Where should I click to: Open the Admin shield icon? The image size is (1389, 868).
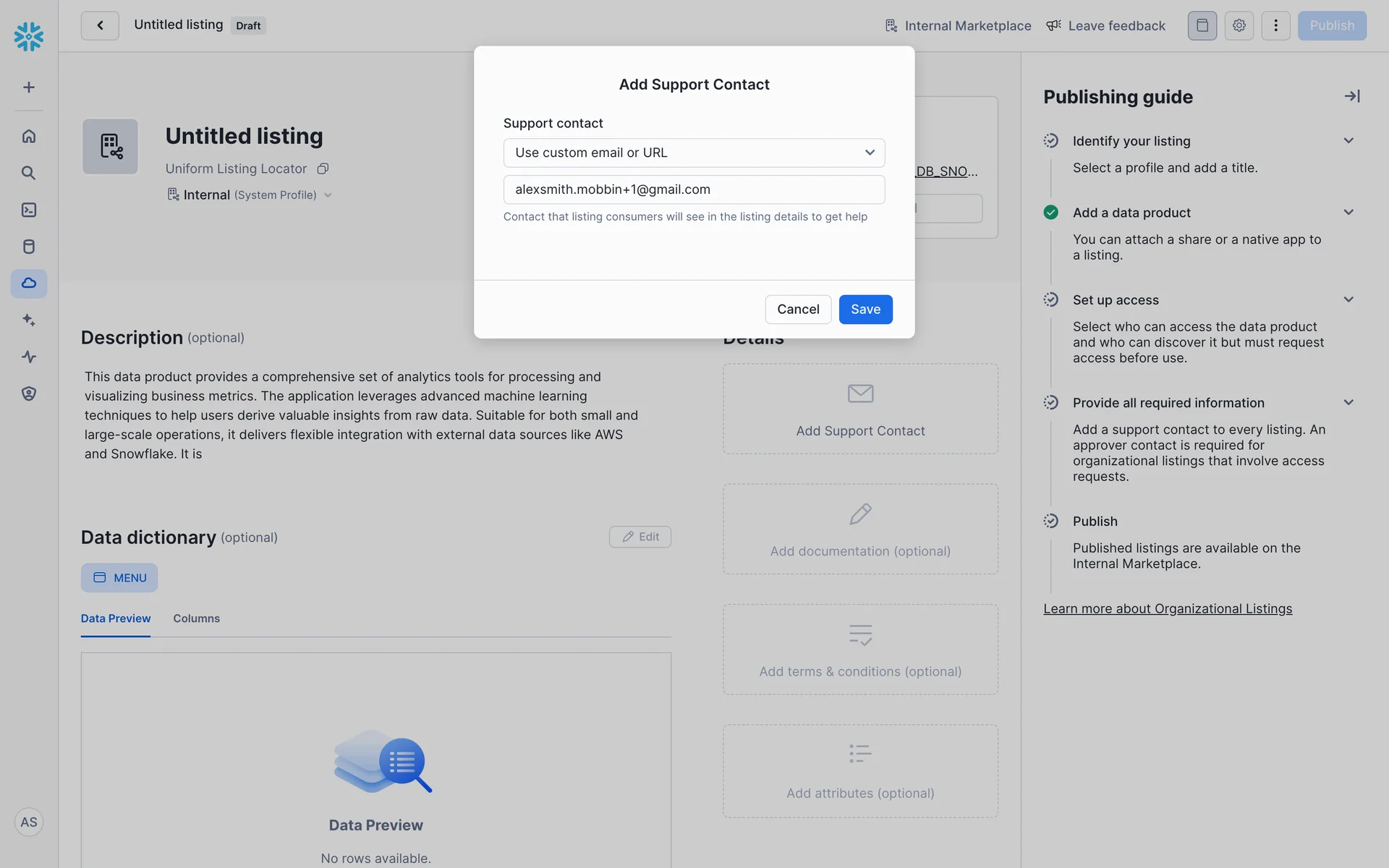pyautogui.click(x=29, y=393)
